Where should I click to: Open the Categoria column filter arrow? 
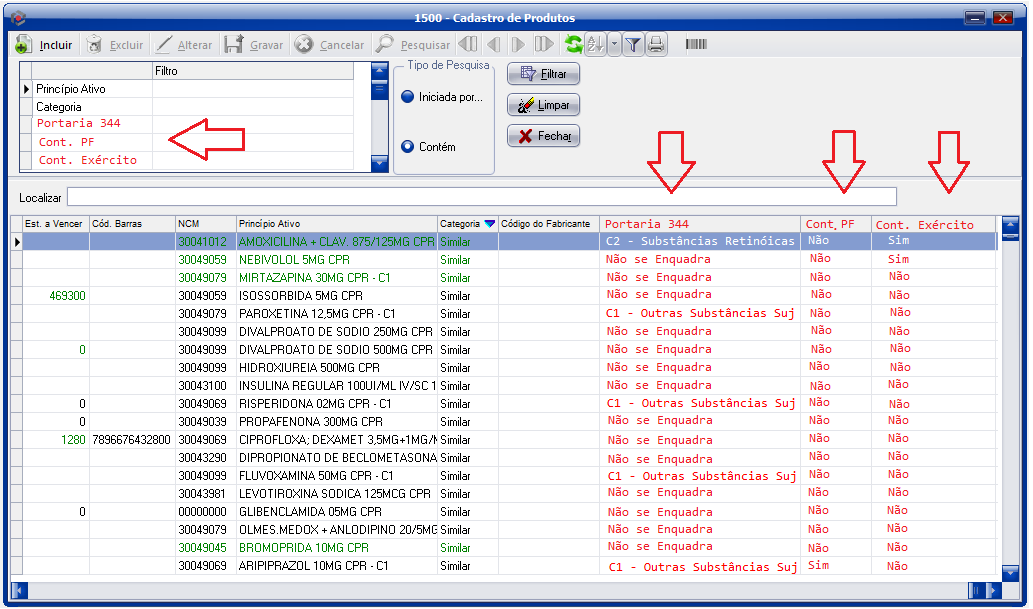pyautogui.click(x=489, y=224)
